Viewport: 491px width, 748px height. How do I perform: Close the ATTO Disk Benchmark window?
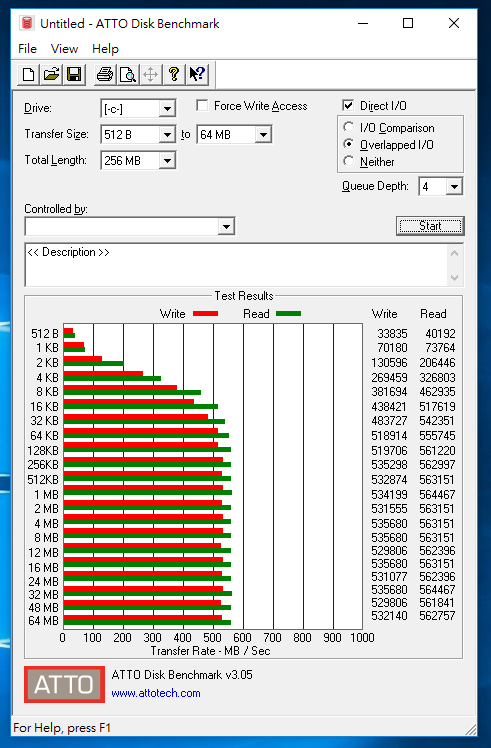click(454, 23)
